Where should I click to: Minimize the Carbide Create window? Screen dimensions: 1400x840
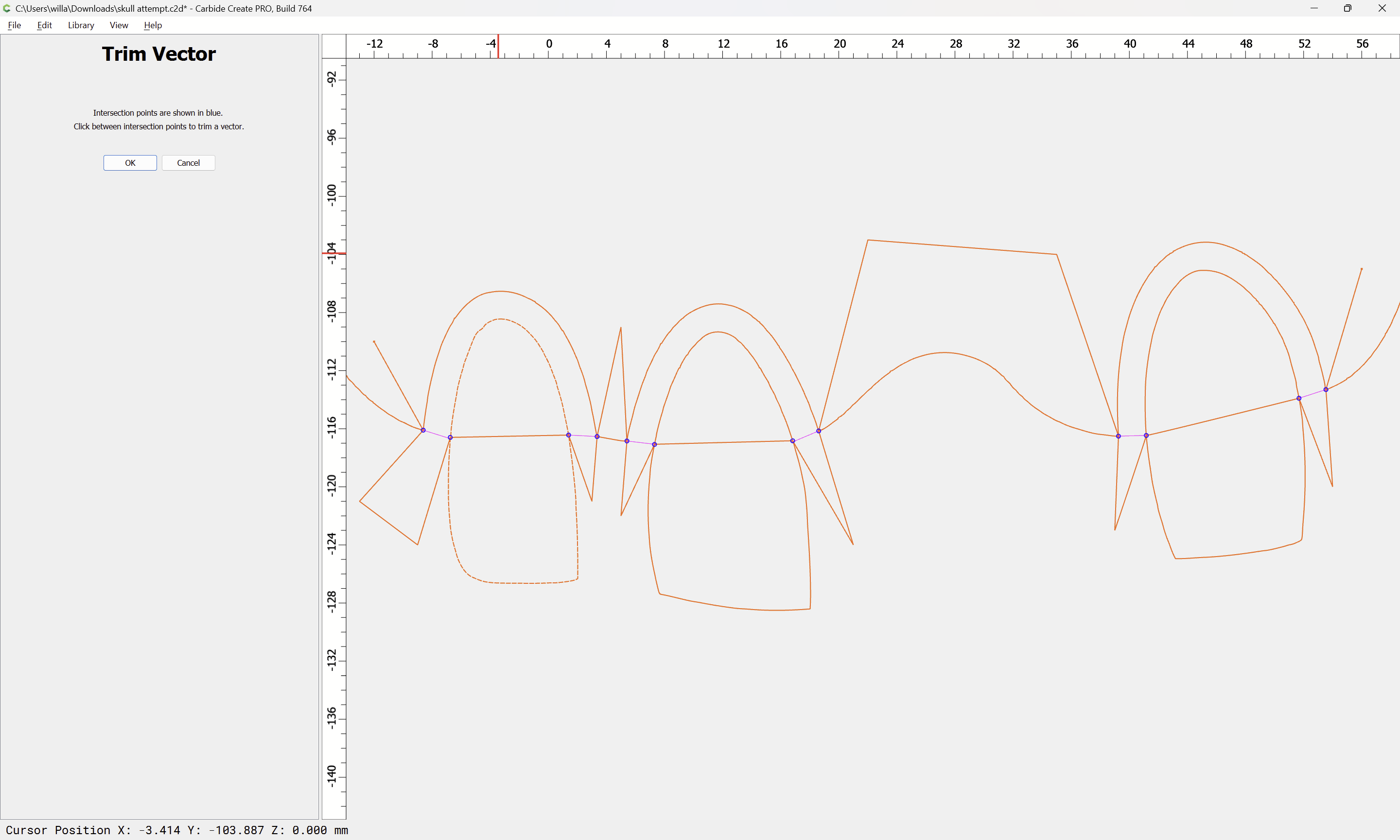coord(1314,8)
